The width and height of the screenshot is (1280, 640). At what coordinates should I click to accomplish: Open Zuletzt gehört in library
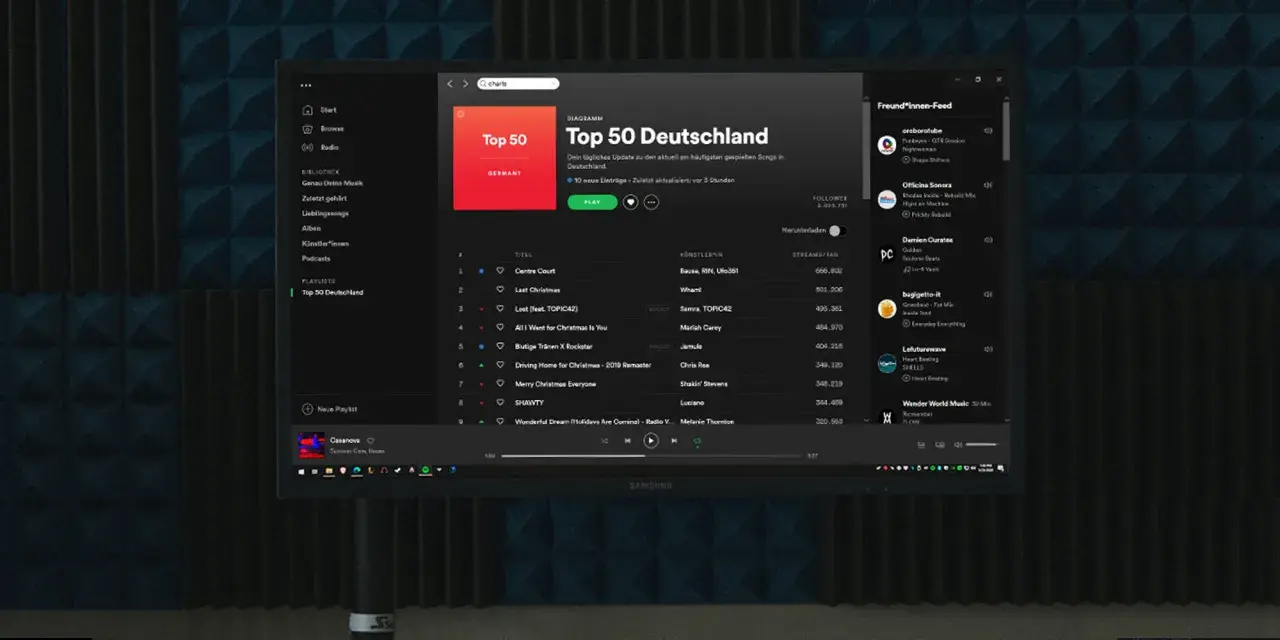pos(325,198)
